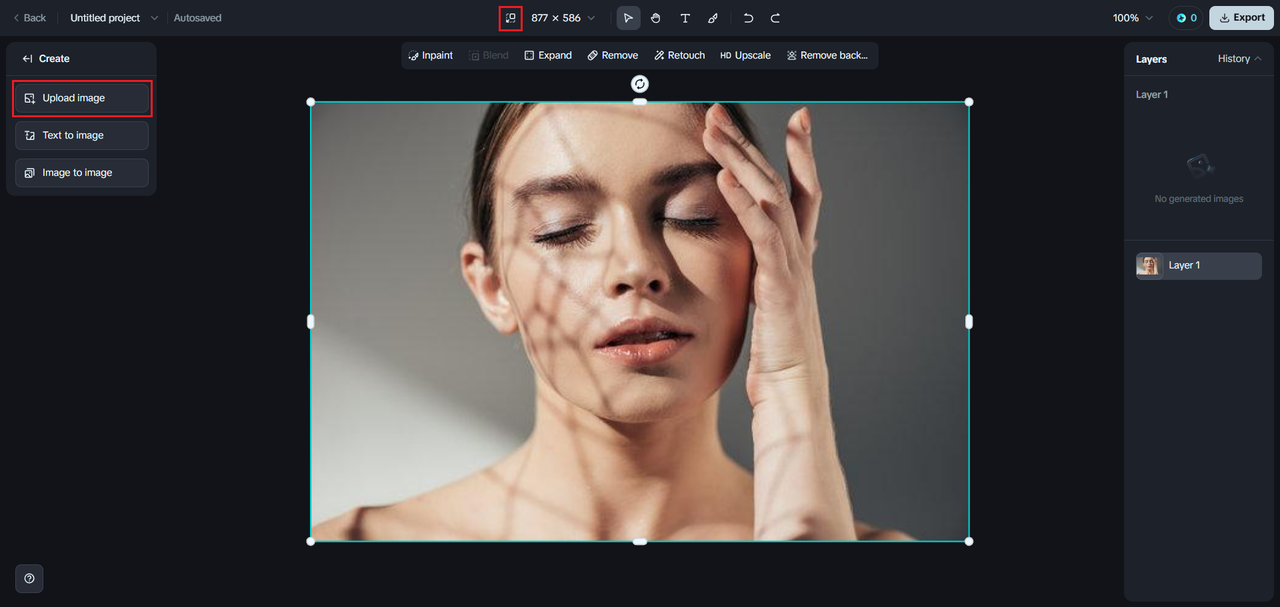Click the rotate handle above the image

[640, 84]
